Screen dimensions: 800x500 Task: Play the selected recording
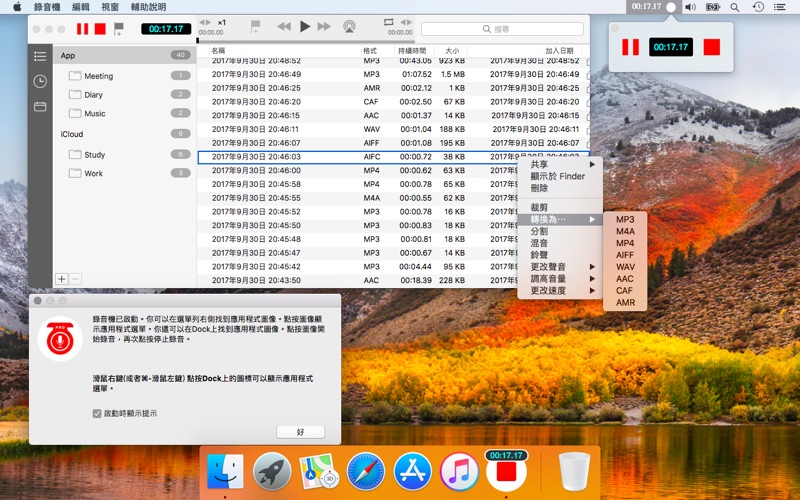[x=305, y=27]
